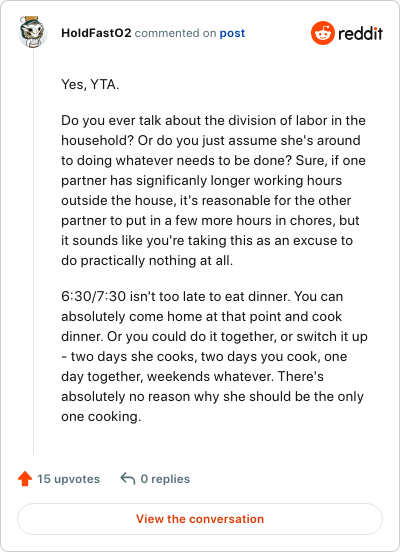Click the reply arrow icon

[x=128, y=478]
